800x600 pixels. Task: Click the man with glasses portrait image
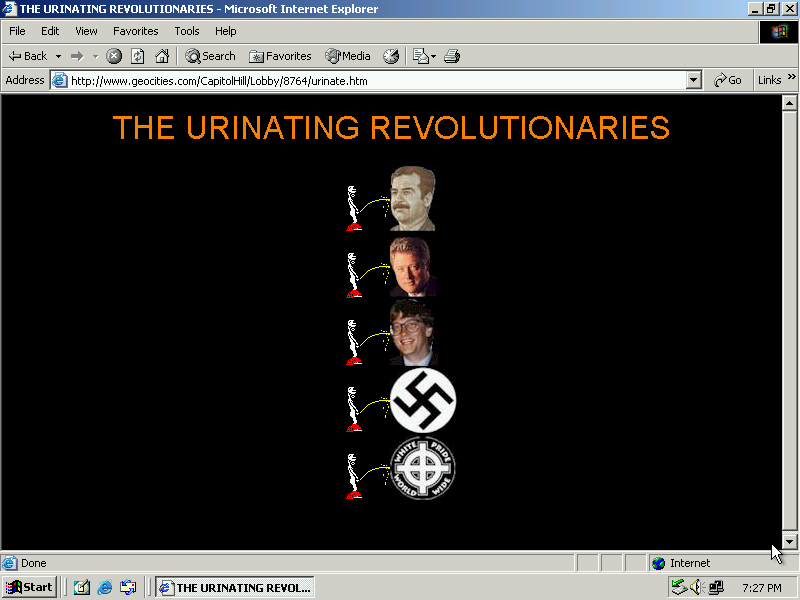coord(414,333)
